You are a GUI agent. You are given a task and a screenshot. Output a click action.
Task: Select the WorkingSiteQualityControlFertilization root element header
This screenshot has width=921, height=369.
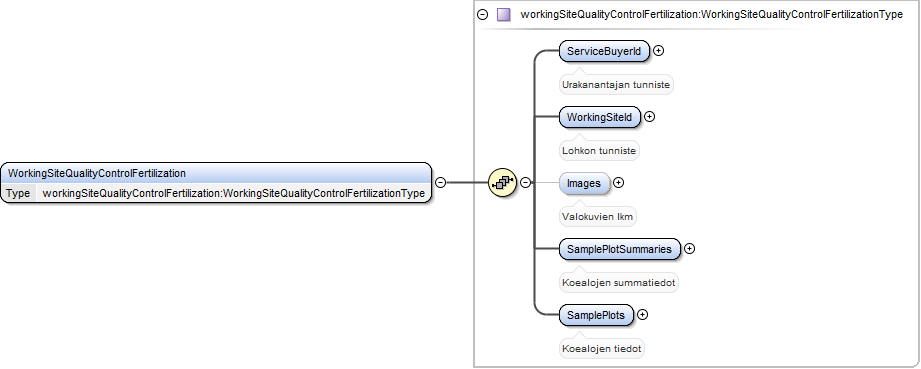(x=216, y=173)
